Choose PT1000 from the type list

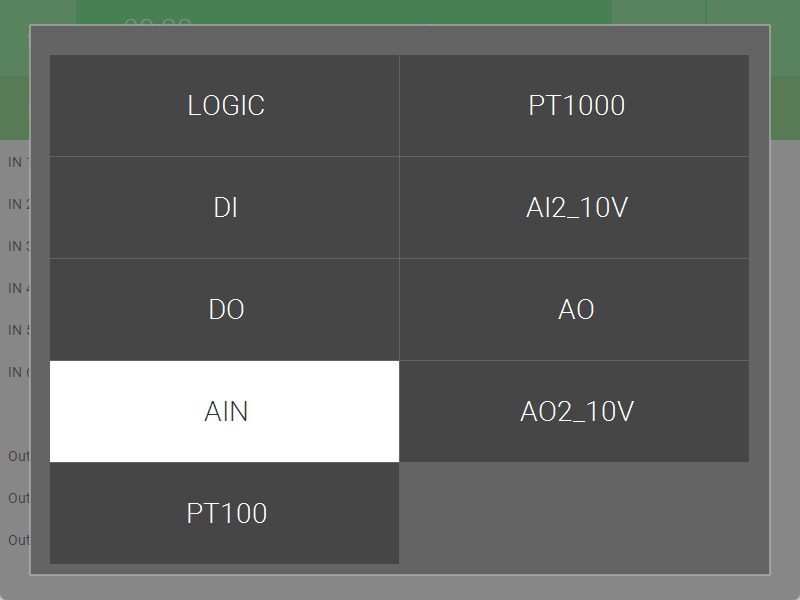(575, 106)
